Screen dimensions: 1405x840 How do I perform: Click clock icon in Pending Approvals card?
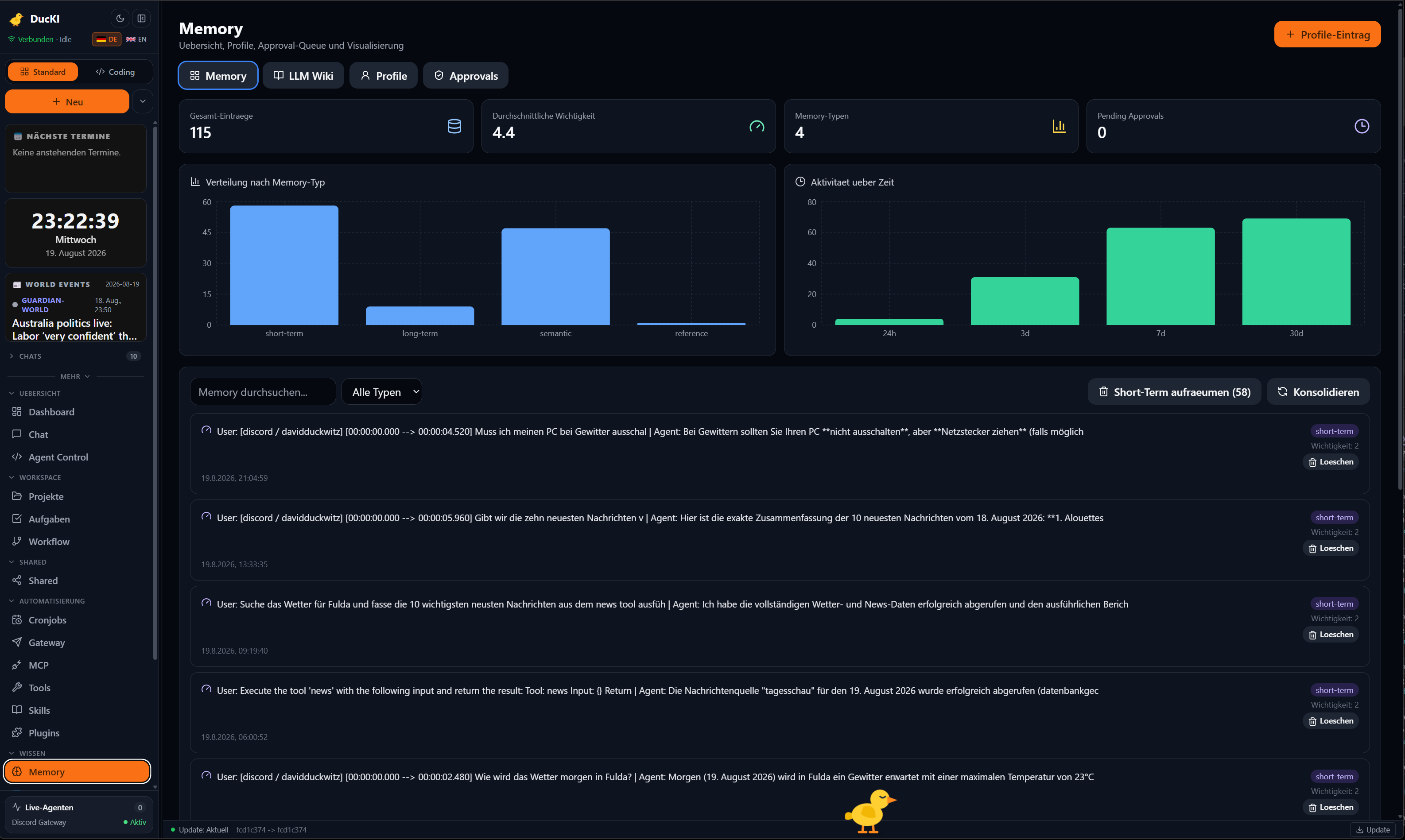coord(1362,126)
